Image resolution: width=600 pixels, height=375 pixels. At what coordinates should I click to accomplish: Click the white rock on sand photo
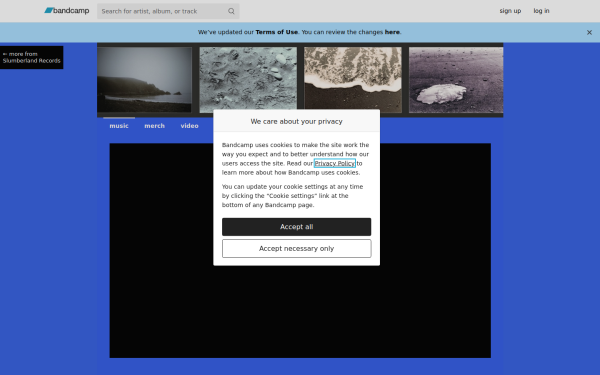[x=456, y=80]
